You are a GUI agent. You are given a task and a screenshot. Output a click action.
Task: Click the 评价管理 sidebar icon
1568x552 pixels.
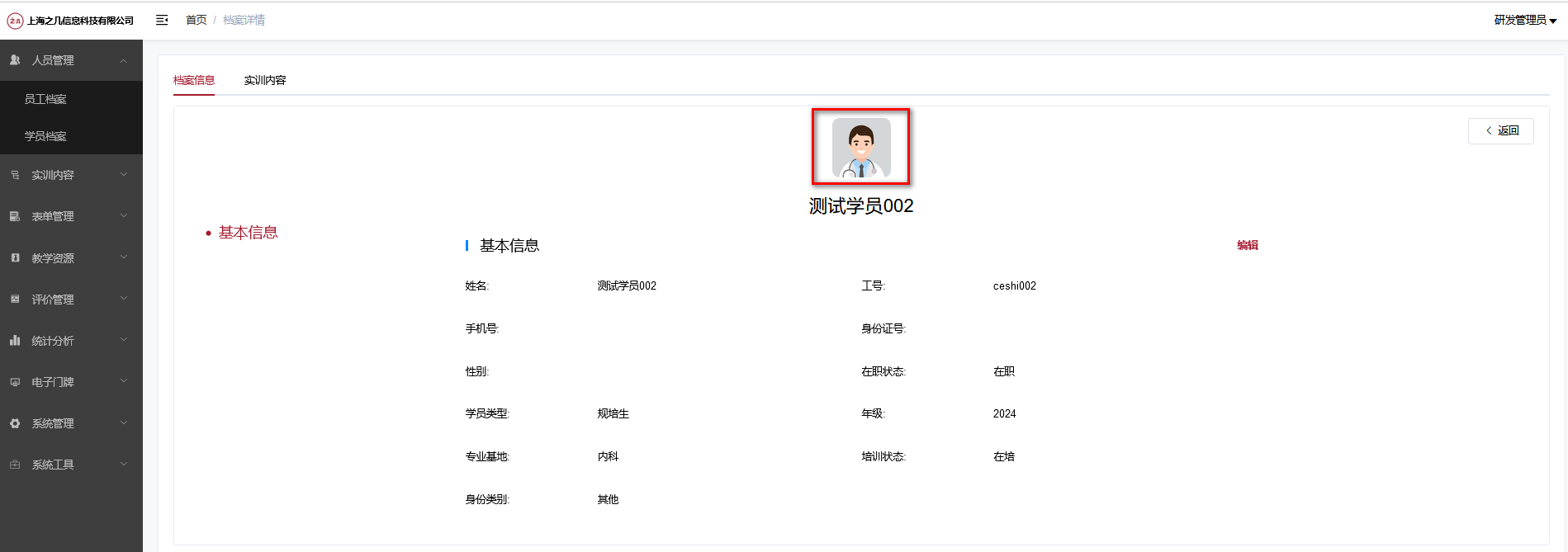tap(15, 300)
